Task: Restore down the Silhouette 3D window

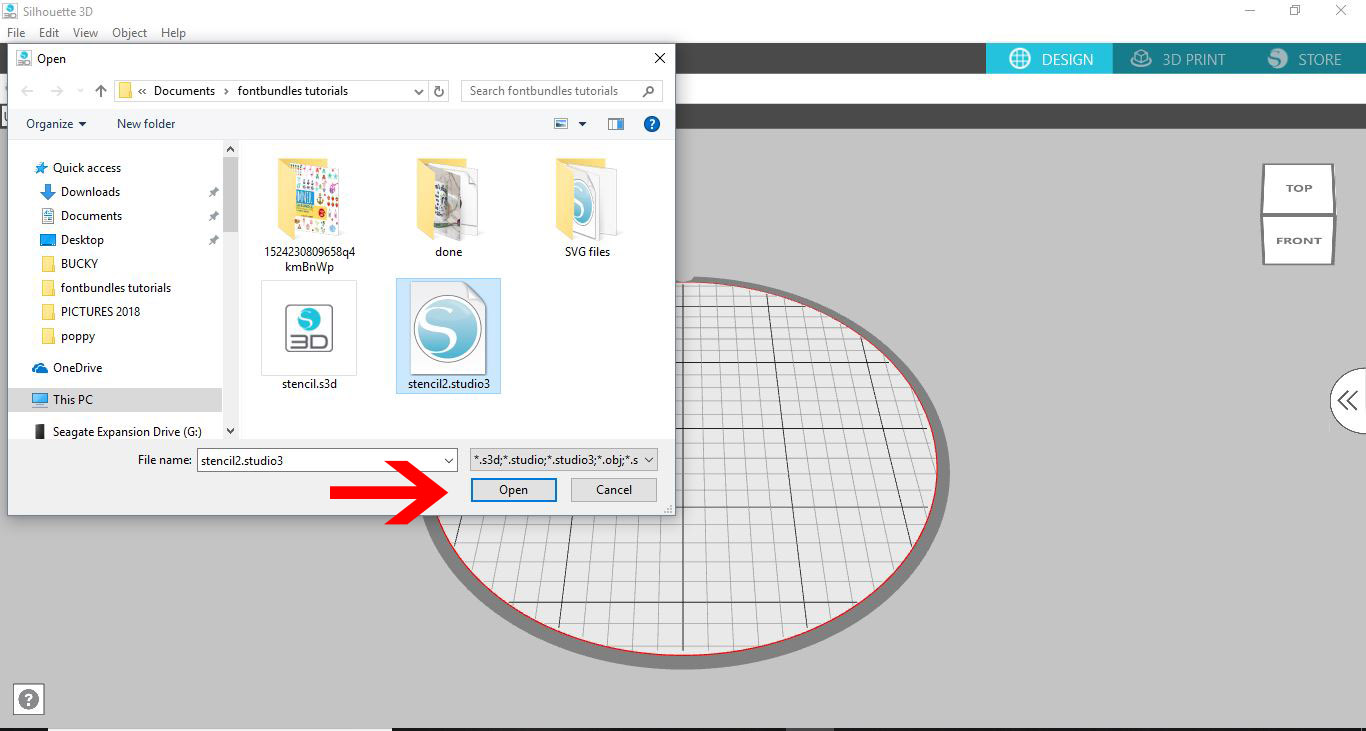Action: pos(1296,11)
